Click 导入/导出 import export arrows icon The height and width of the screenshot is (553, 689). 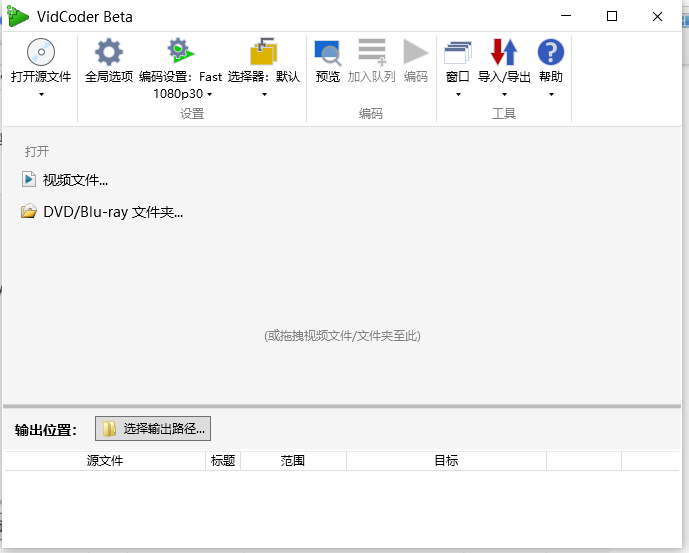point(504,52)
